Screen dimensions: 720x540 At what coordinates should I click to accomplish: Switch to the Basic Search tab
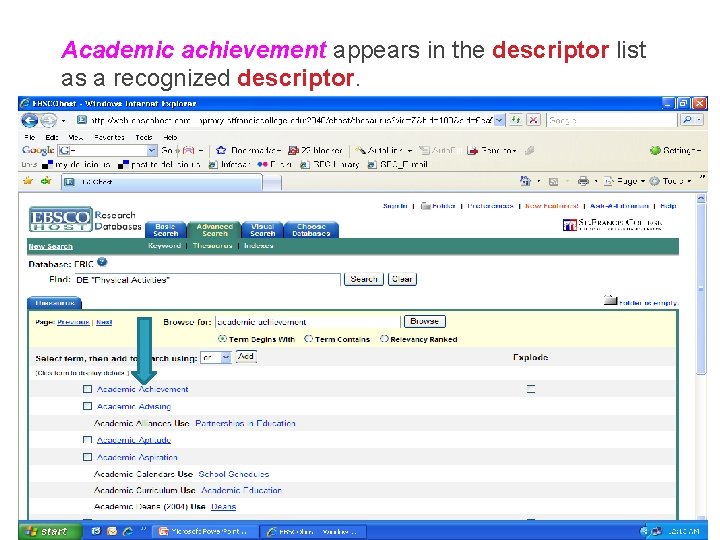pyautogui.click(x=165, y=230)
